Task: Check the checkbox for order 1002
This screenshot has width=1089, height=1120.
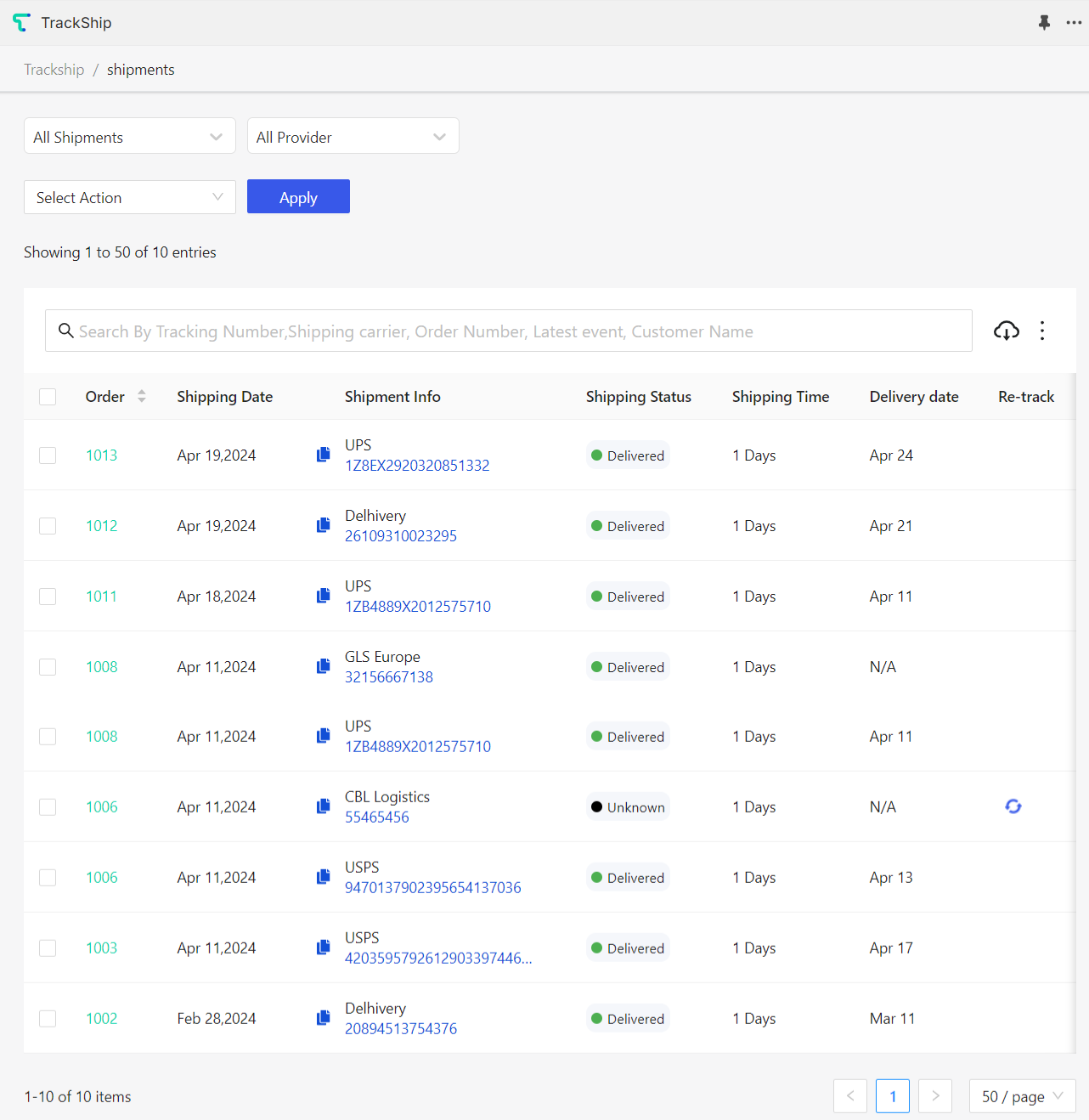Action: 48,1018
